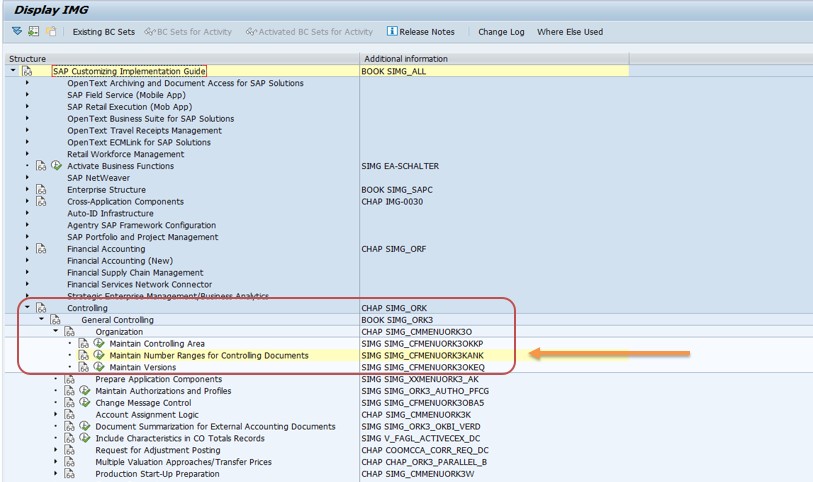The image size is (813, 482).
Task: Click the Existing BC Sets button
Action: [104, 32]
